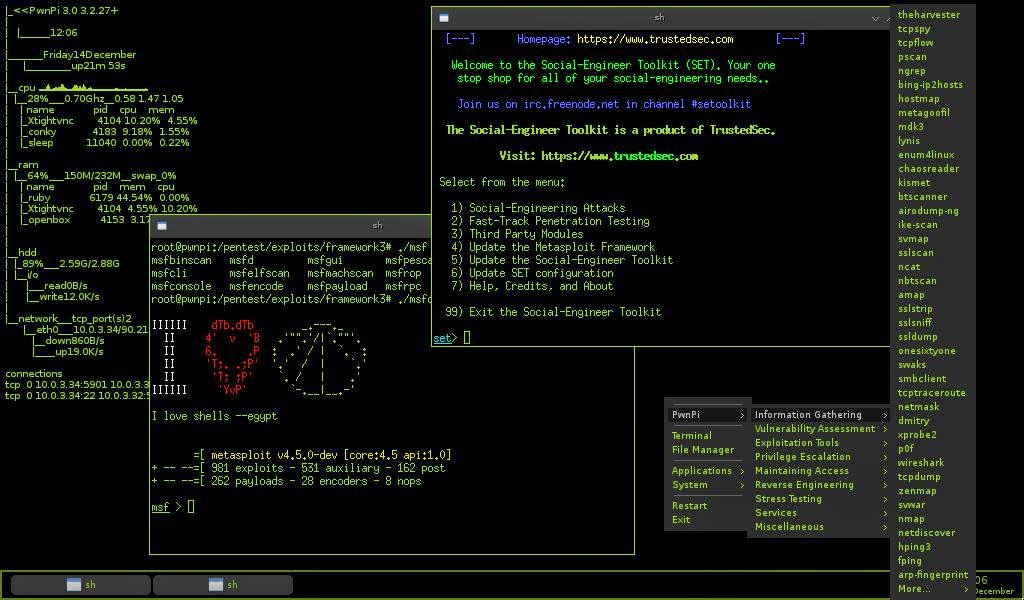Select Restart in the root menu
The height and width of the screenshot is (600, 1024).
point(689,505)
